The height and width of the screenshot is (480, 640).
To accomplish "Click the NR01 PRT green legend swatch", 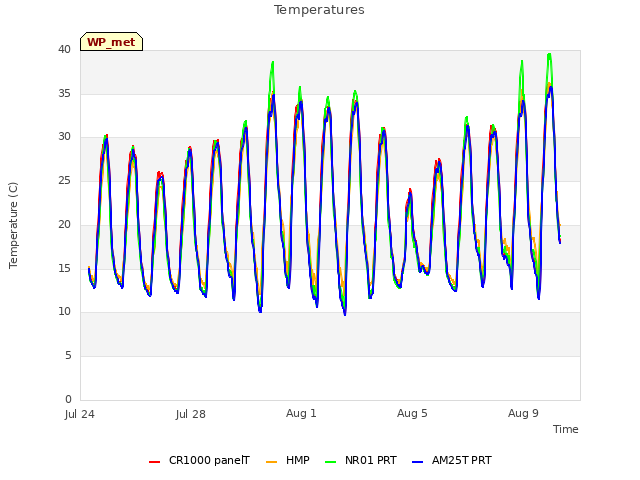I will click(330, 462).
